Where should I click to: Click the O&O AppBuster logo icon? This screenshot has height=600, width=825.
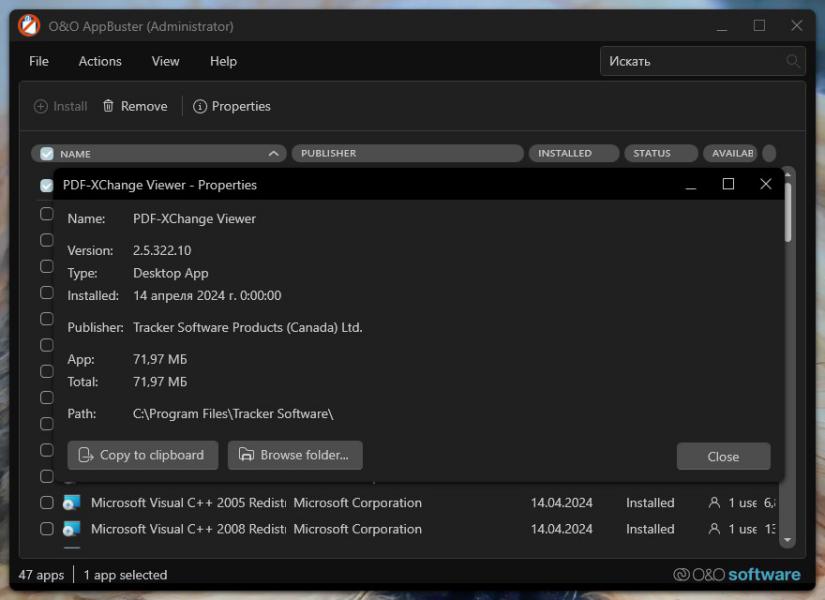pyautogui.click(x=29, y=26)
